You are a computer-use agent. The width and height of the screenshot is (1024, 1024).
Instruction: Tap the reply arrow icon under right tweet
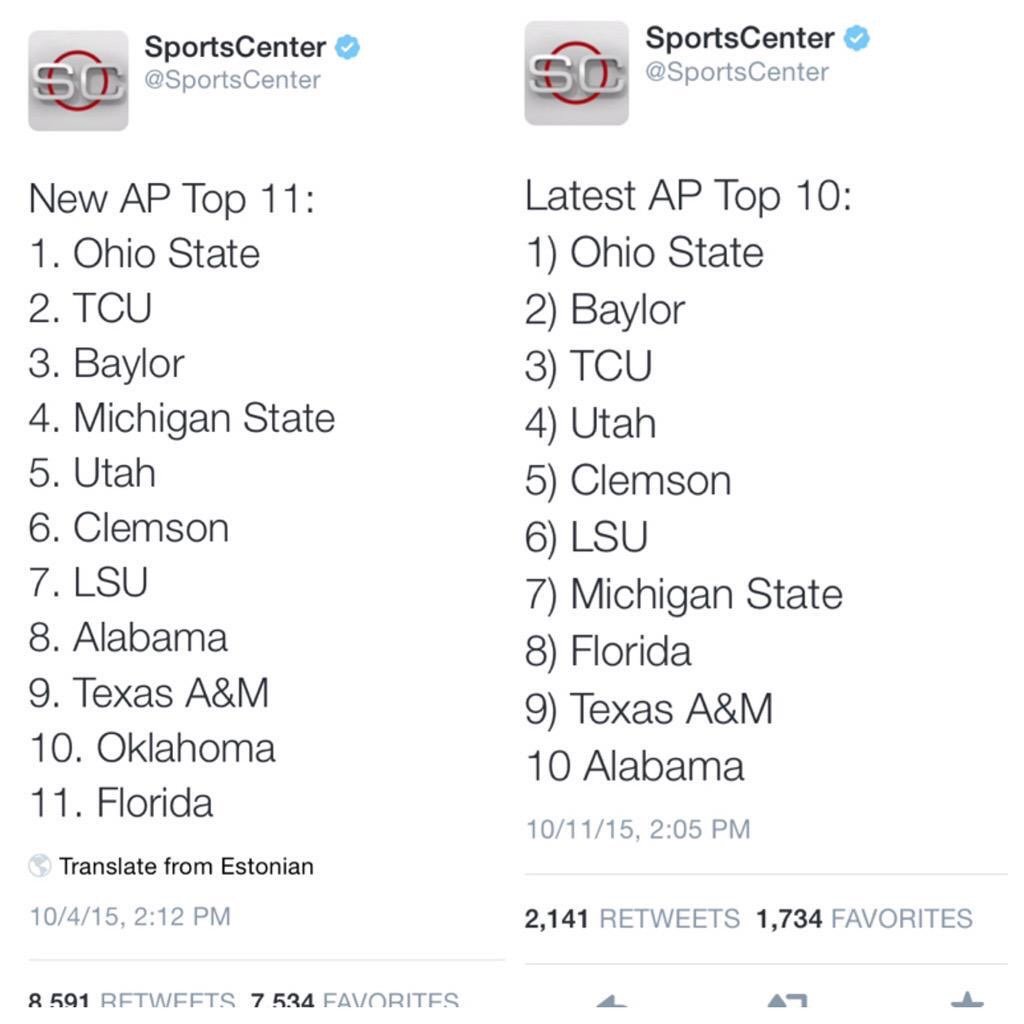click(612, 1000)
